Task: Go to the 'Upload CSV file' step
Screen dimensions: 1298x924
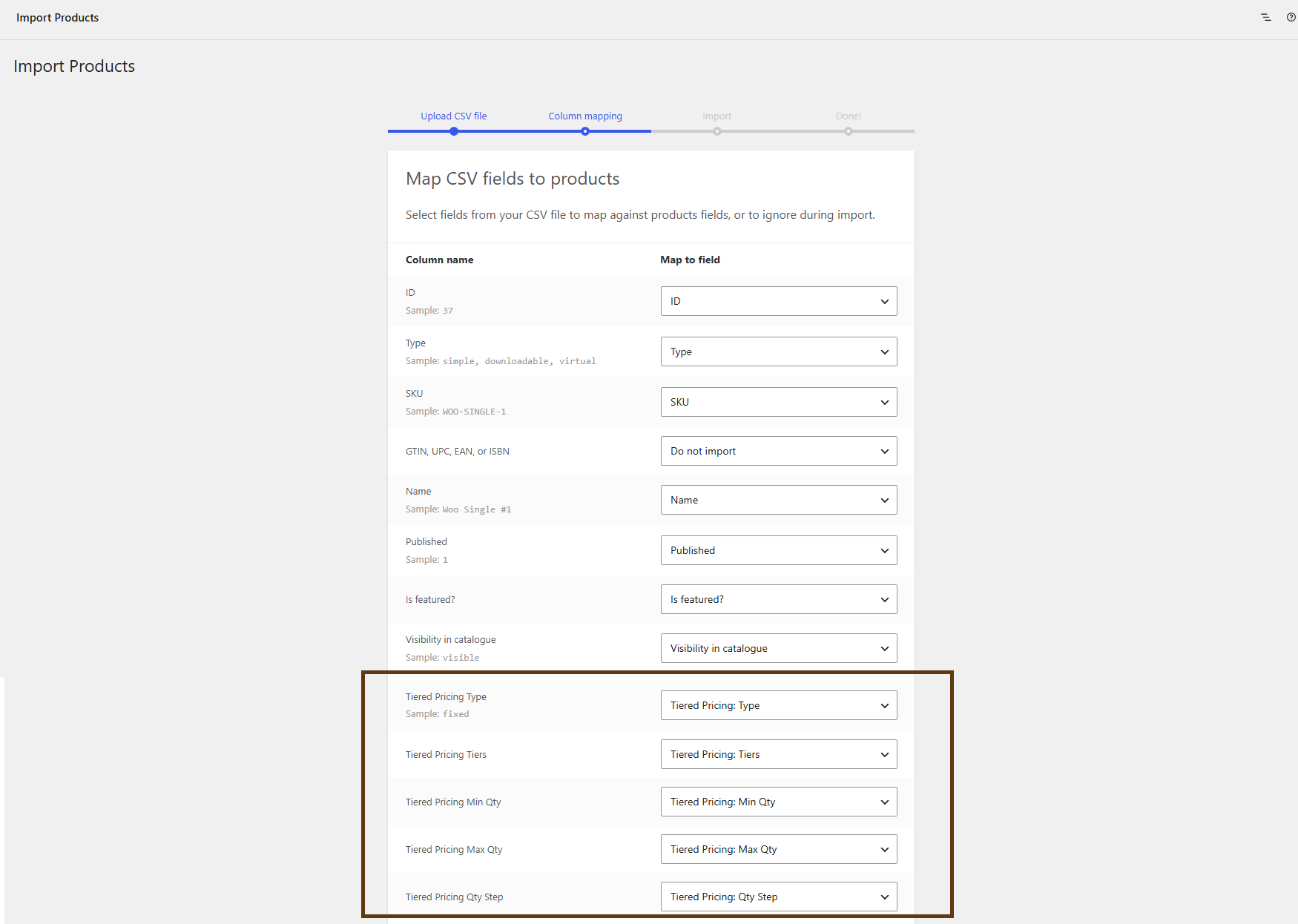Action: point(454,116)
